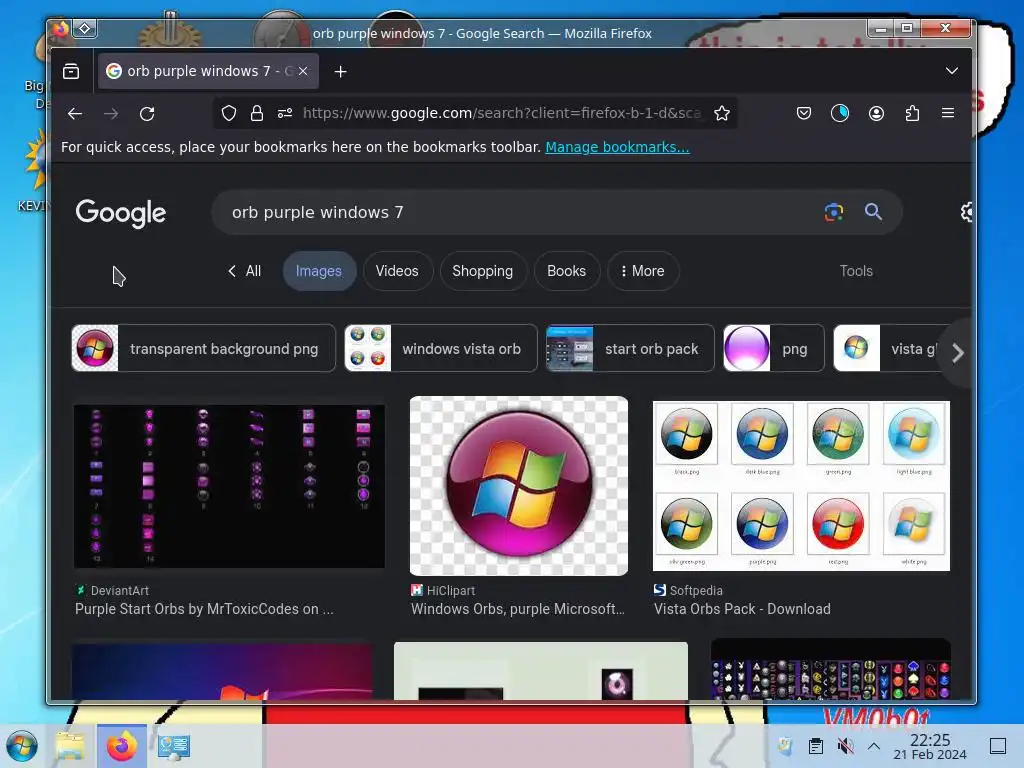Open Vista Orbs Pack - Download link
The height and width of the screenshot is (768, 1024).
click(x=743, y=609)
